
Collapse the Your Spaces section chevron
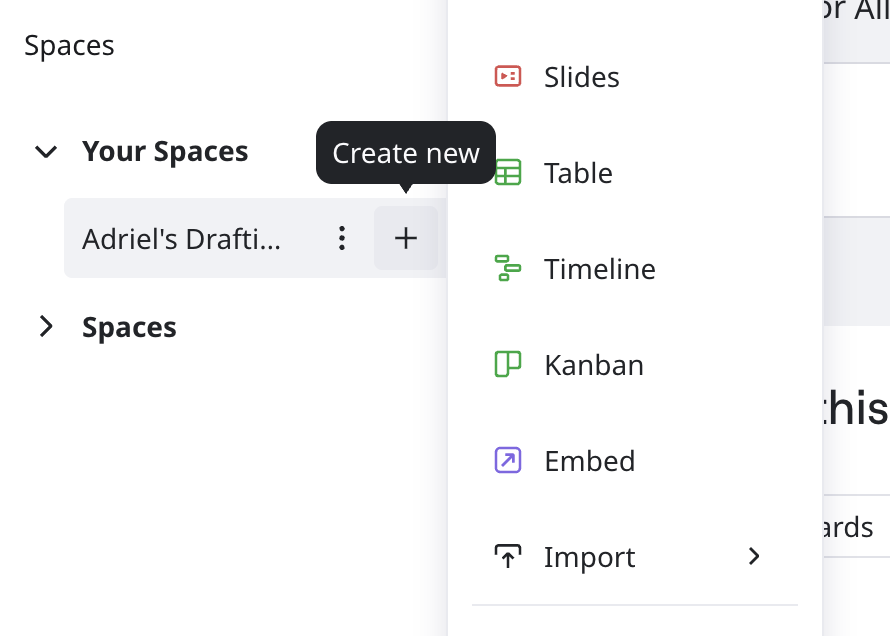pos(46,152)
